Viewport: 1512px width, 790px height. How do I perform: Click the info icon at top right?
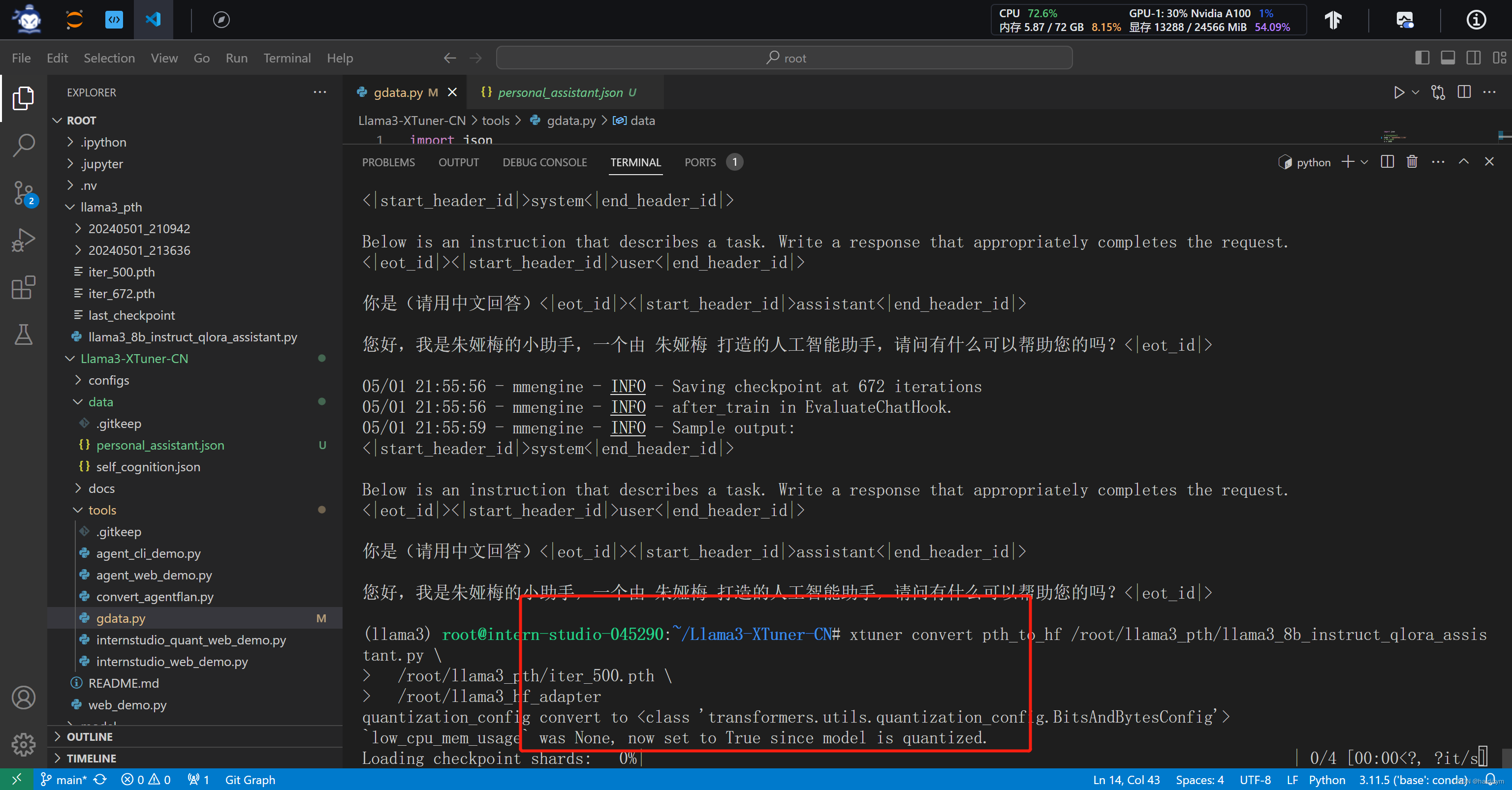click(1476, 20)
